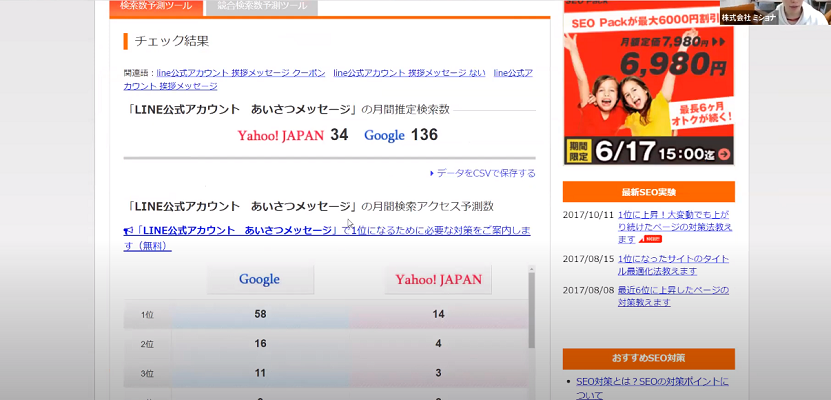831x400 pixels.
Task: Click Yahoo 3位 value 3
Action: (x=438, y=373)
